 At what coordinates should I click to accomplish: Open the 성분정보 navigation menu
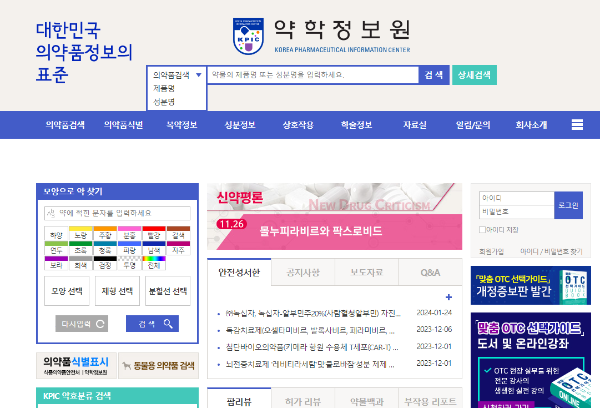coord(240,125)
